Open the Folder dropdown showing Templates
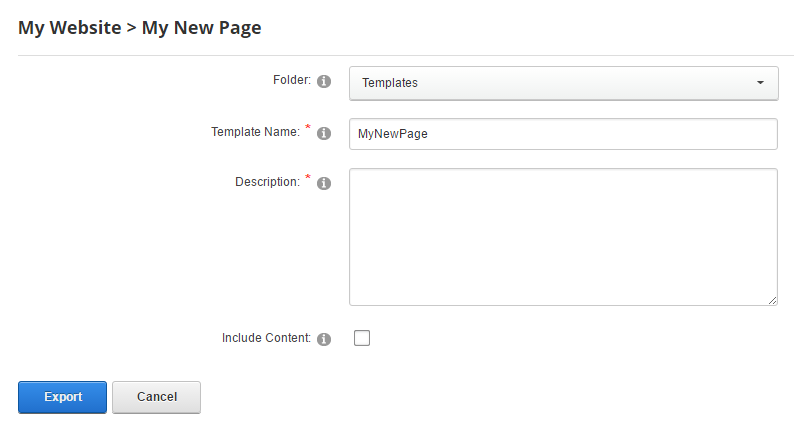This screenshot has height=429, width=794. [x=563, y=83]
